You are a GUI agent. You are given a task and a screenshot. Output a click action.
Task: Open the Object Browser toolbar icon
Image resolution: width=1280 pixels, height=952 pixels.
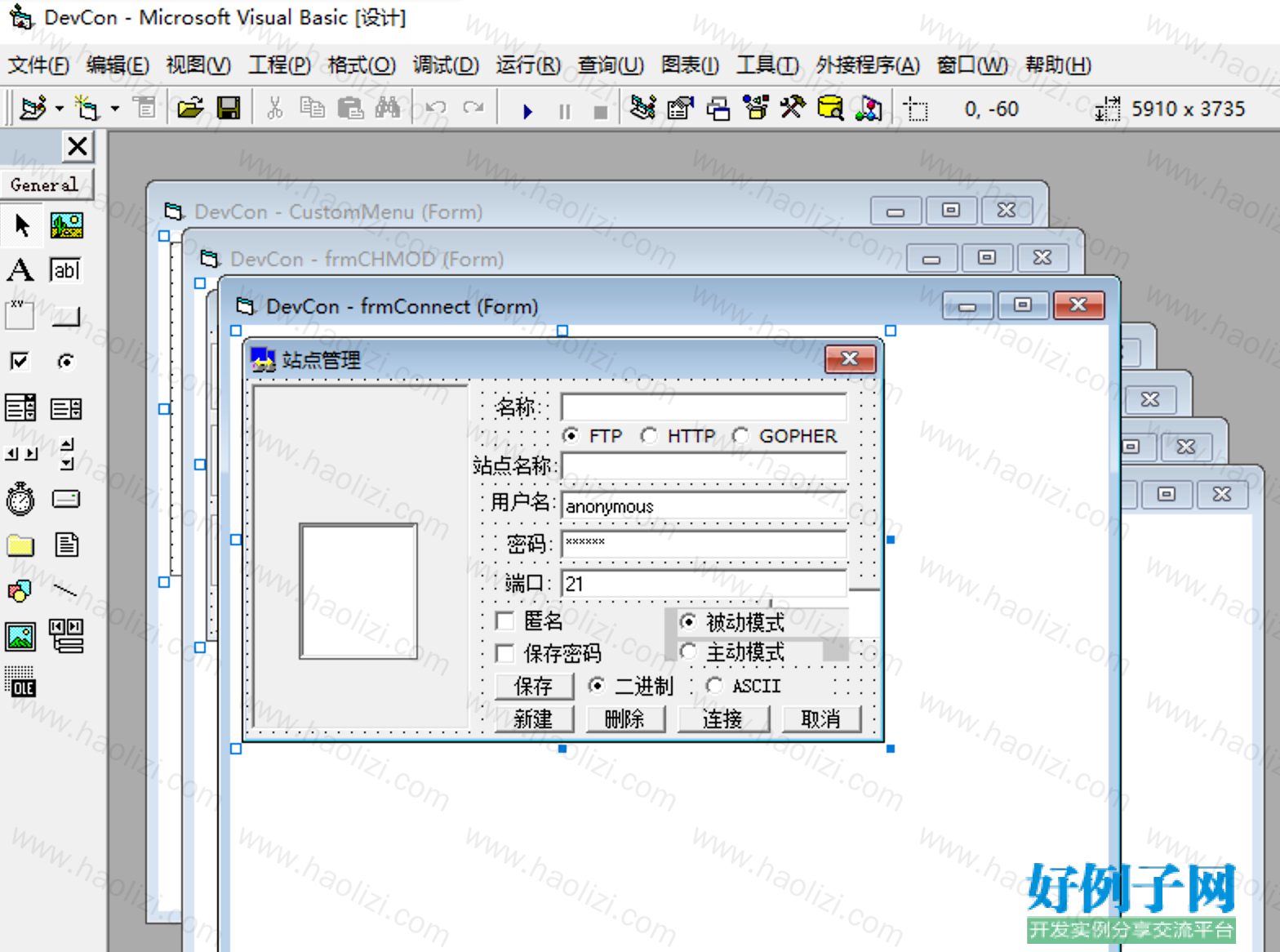(x=756, y=108)
